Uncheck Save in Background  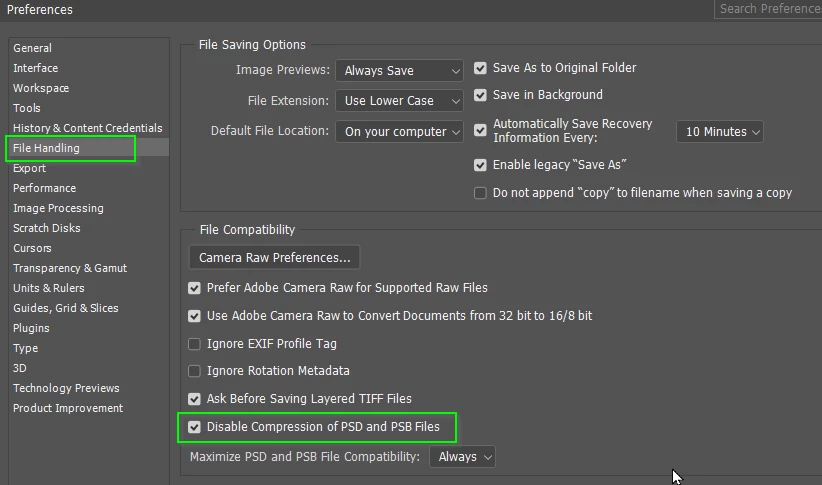point(480,95)
